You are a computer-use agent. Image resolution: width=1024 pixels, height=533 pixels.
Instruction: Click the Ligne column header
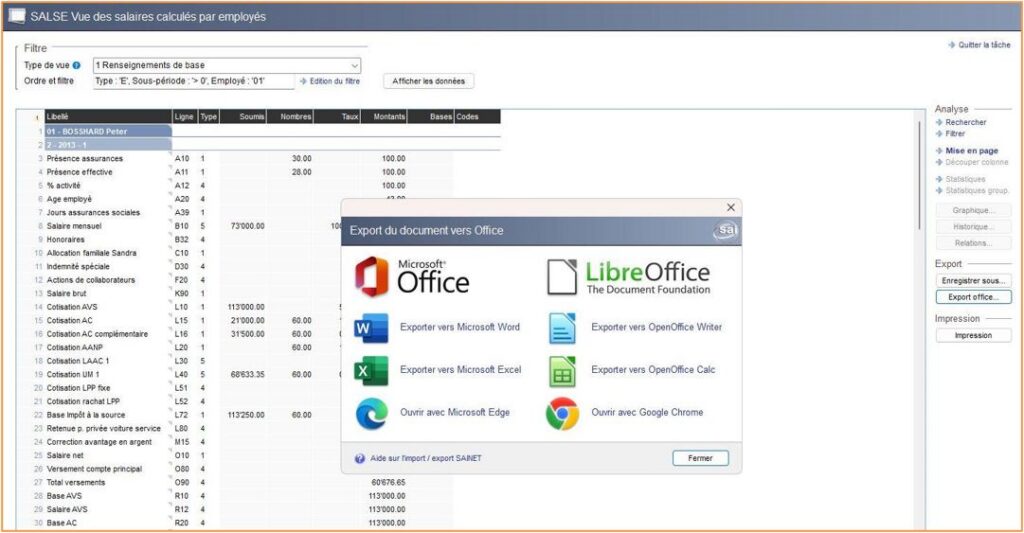tap(184, 117)
